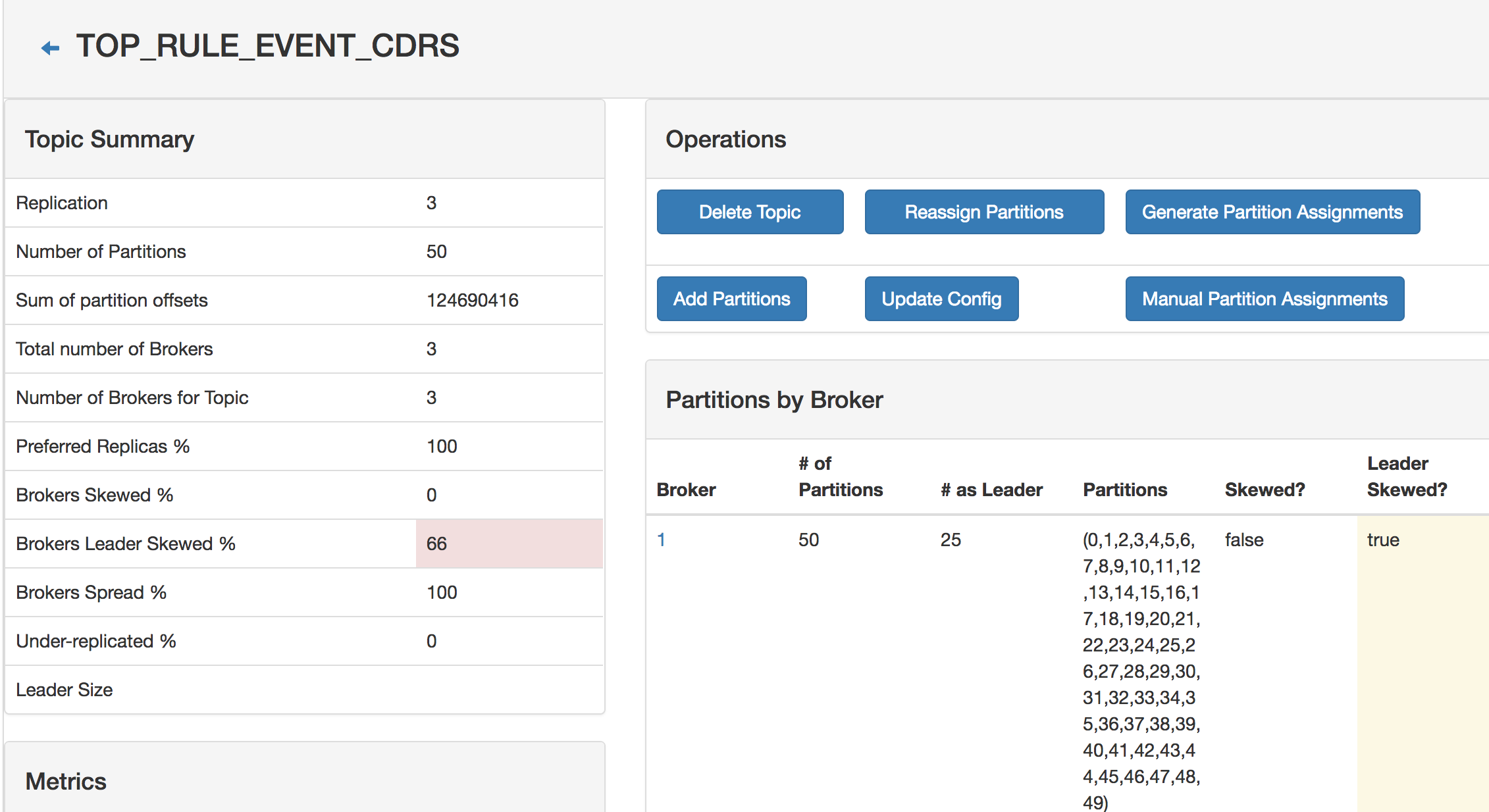Click the highlighted Leader Skewed true cell
Screen dimensions: 1489x812
[x=1383, y=540]
